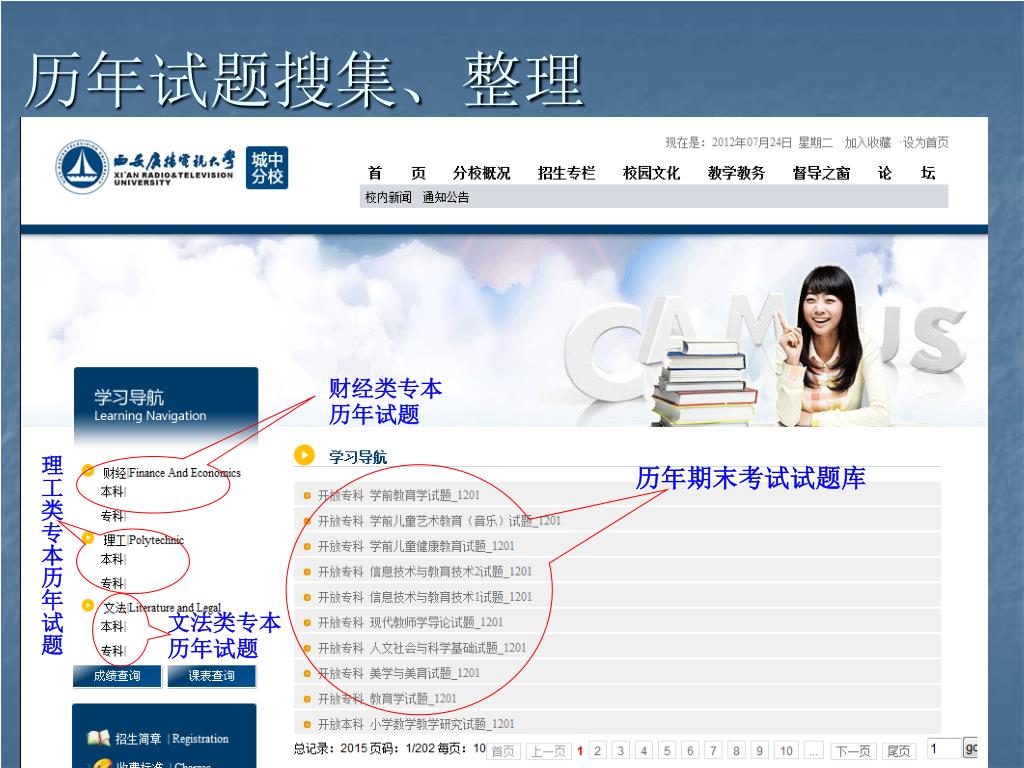Open 专科 under 理工 Polytechnic
This screenshot has height=768, width=1024.
pos(112,583)
